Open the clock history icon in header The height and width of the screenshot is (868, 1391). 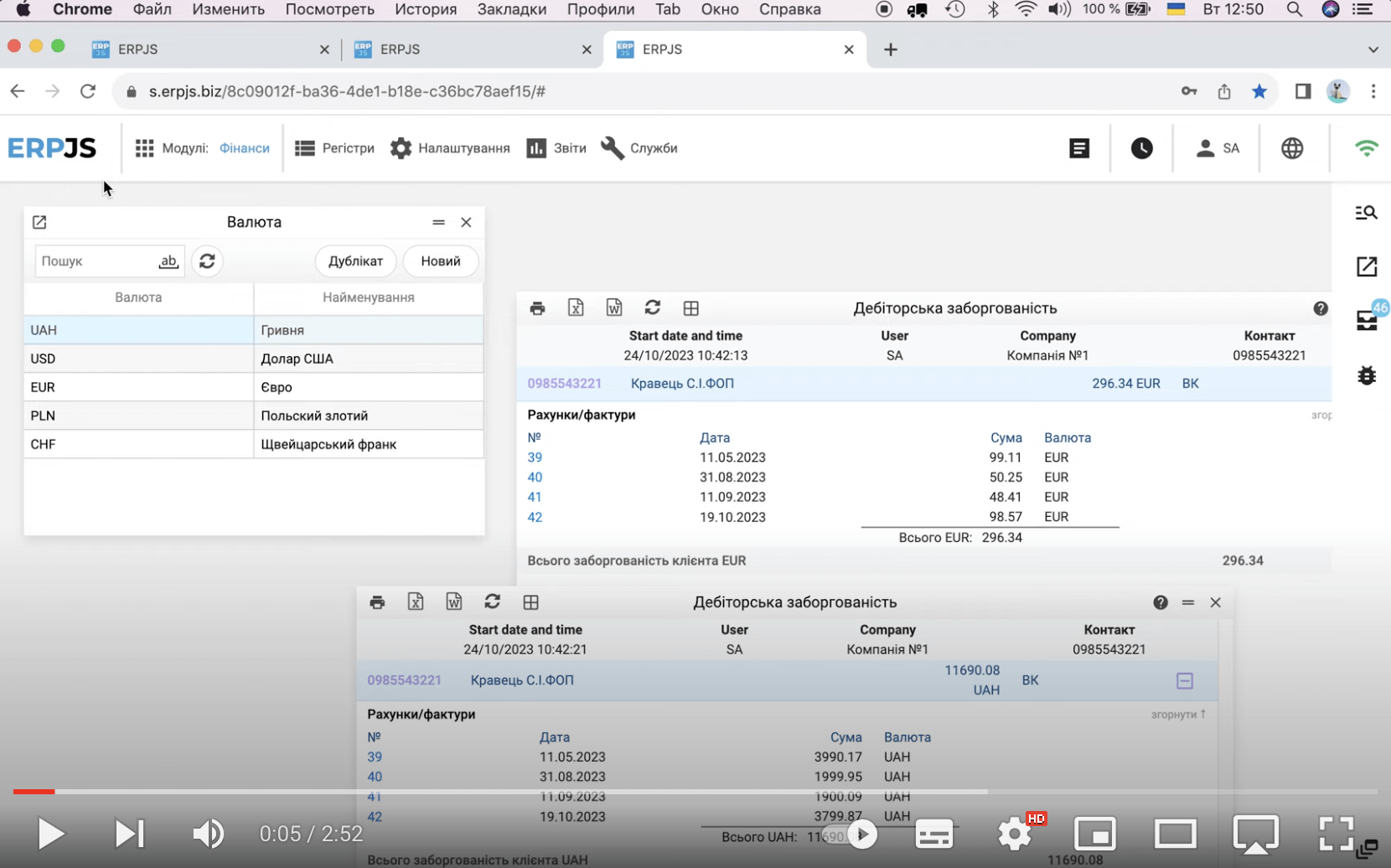[x=1142, y=148]
